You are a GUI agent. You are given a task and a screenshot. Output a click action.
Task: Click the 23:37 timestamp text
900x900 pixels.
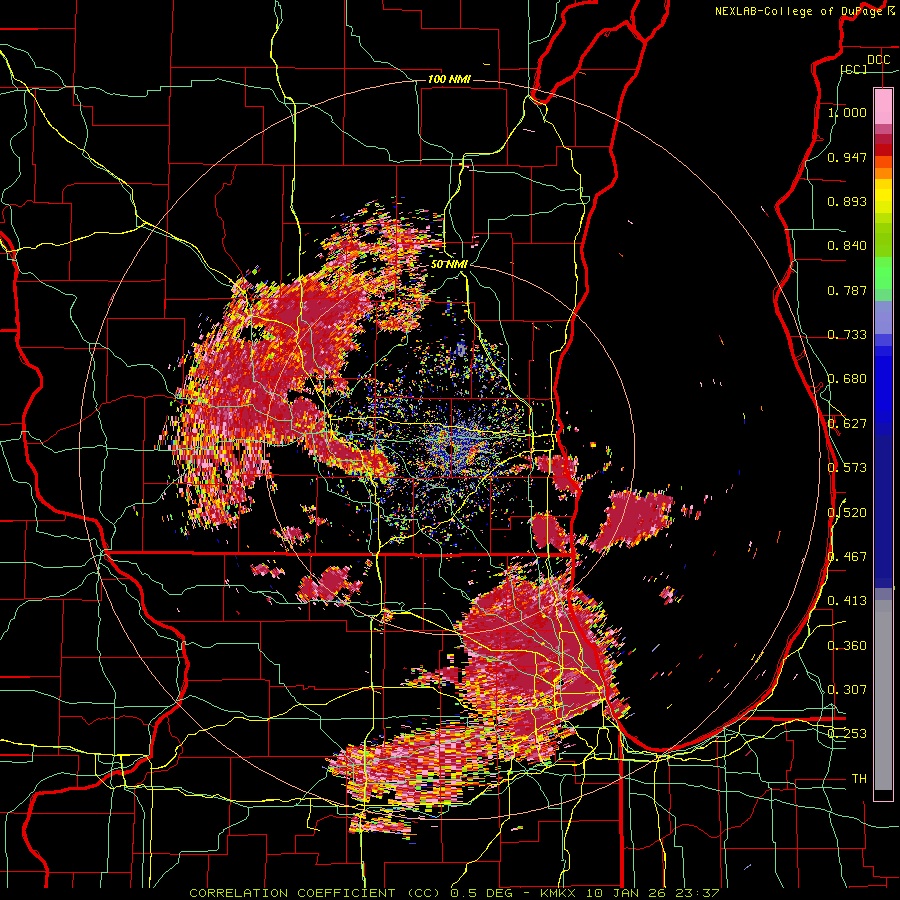tap(698, 893)
